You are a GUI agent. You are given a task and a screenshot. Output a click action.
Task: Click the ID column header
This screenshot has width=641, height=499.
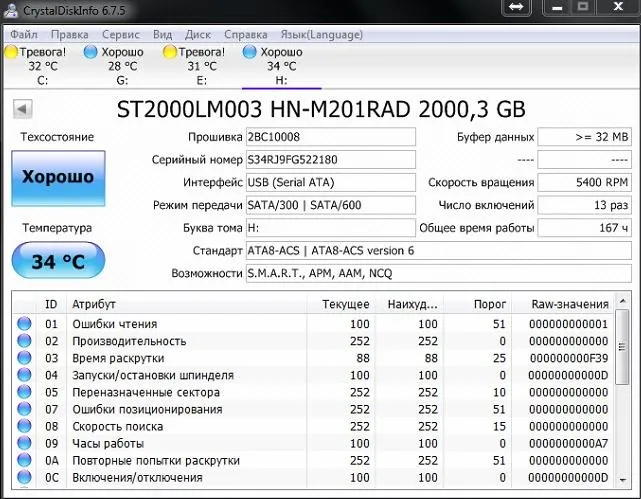click(51, 304)
